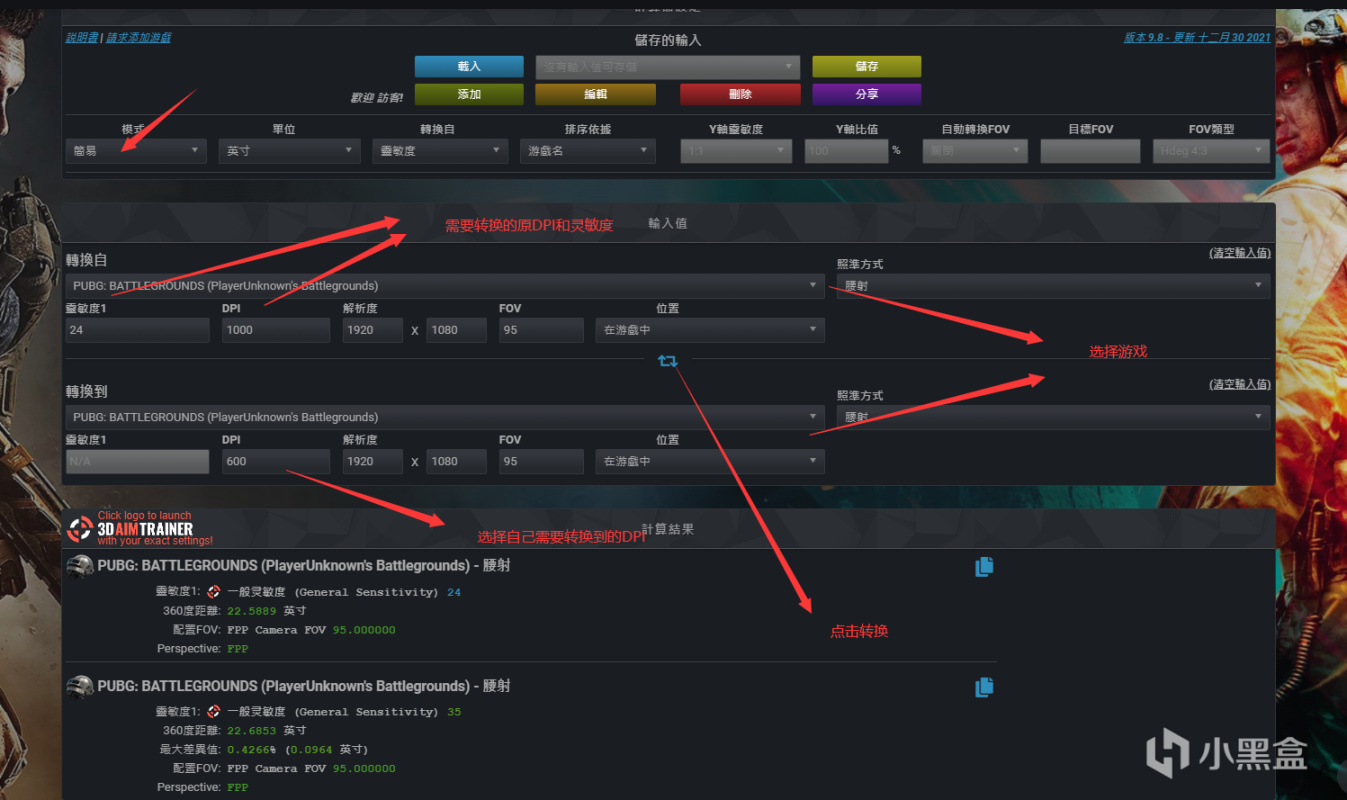
Task: Click the 360度距離 value 22.6853
Action: (253, 731)
